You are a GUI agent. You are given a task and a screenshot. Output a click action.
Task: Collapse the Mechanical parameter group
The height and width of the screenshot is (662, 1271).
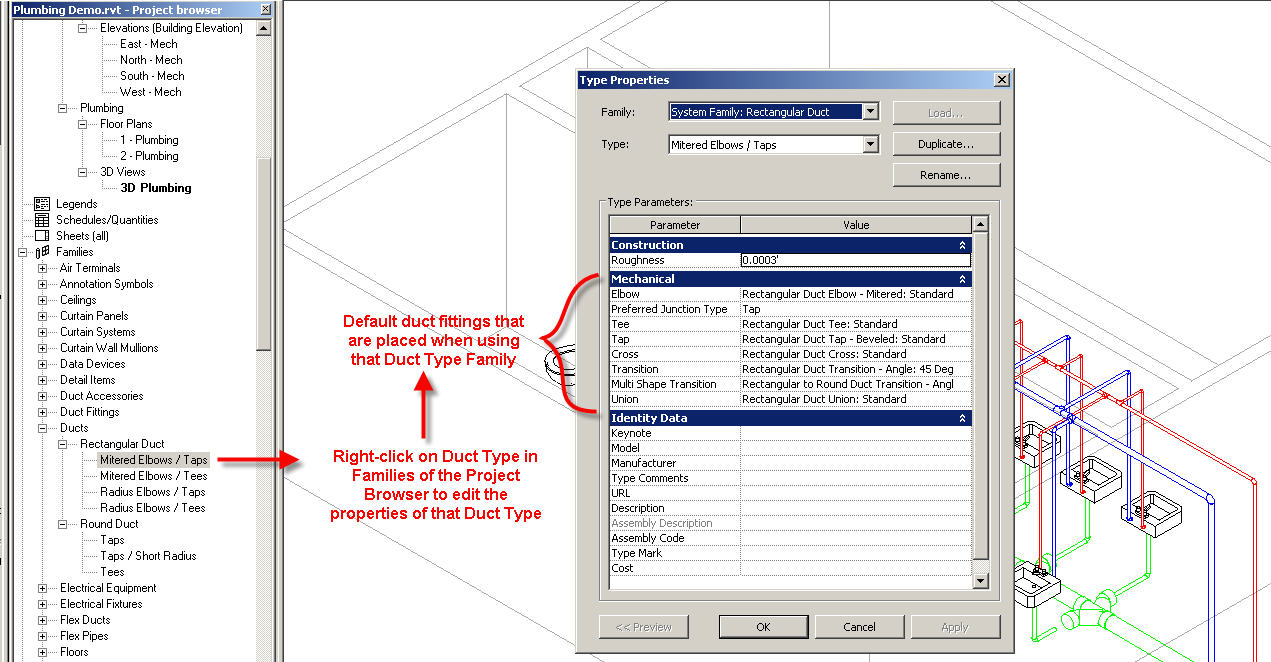coord(963,279)
